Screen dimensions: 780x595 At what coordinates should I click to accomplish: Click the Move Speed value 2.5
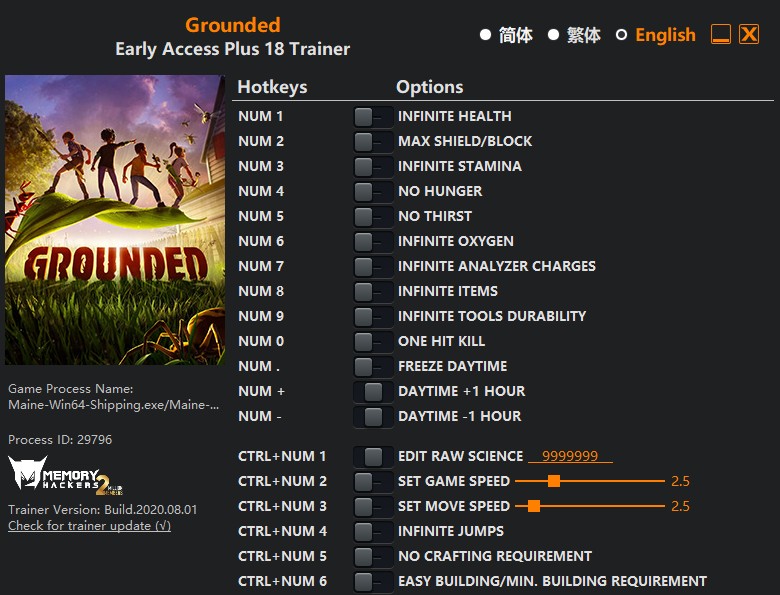click(681, 506)
